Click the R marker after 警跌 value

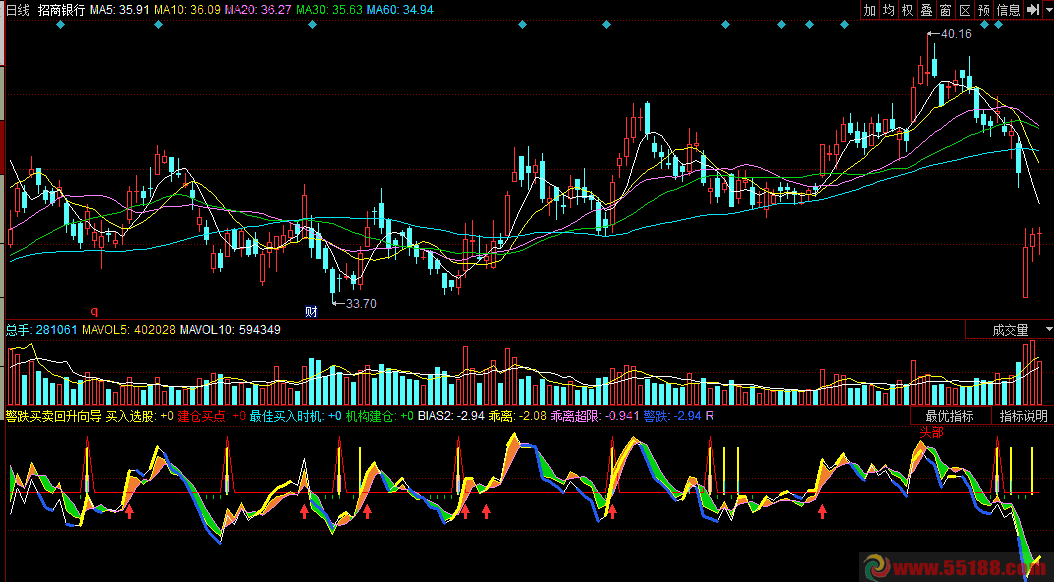point(710,416)
